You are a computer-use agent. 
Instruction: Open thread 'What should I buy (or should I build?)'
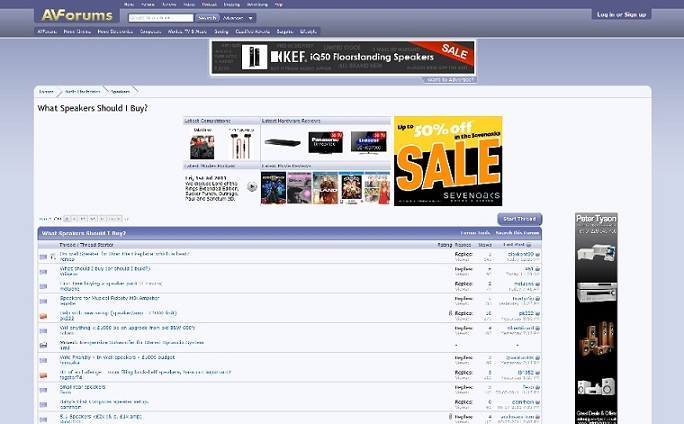tap(105, 269)
